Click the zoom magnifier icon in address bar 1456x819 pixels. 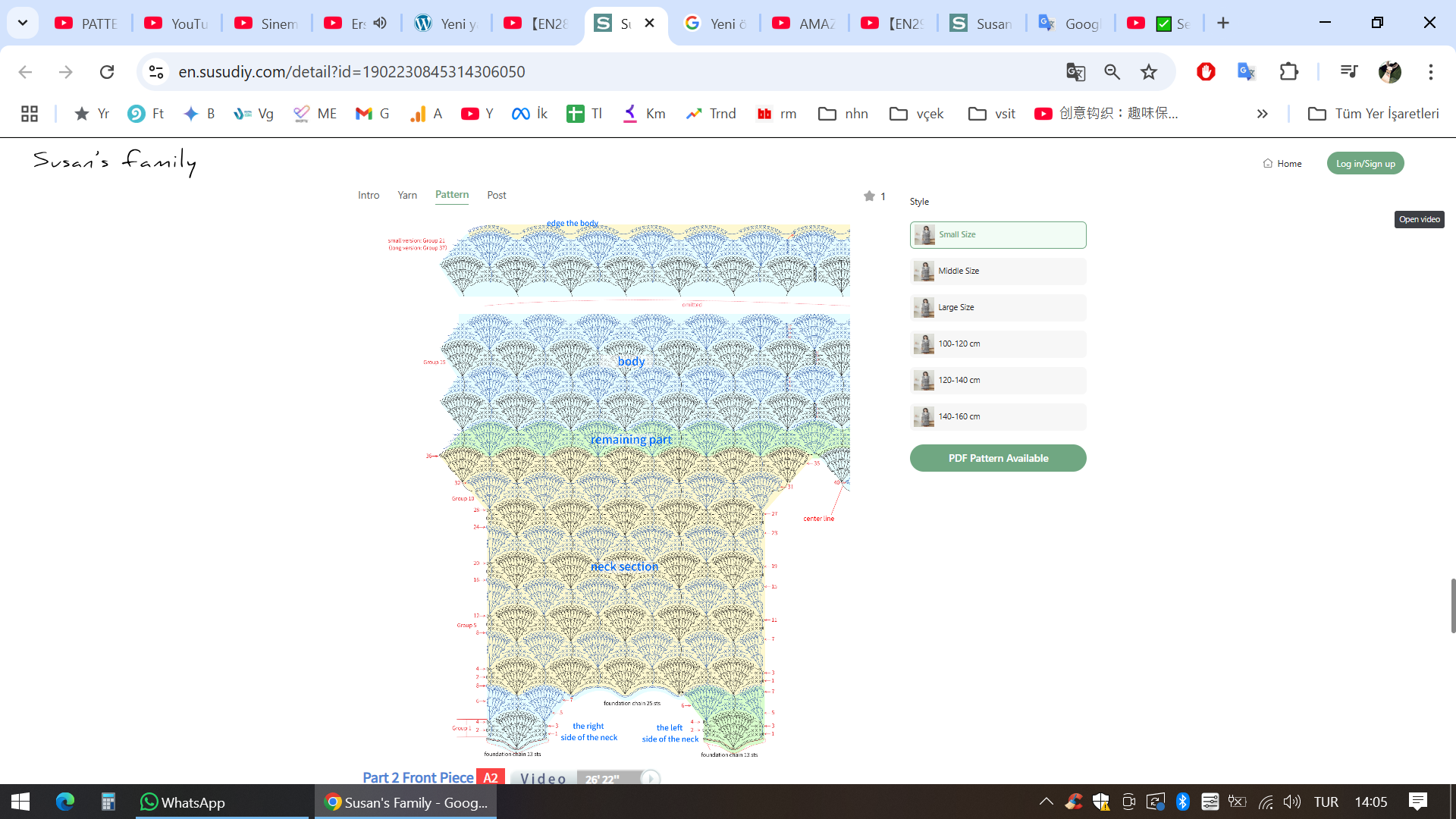coord(1112,72)
